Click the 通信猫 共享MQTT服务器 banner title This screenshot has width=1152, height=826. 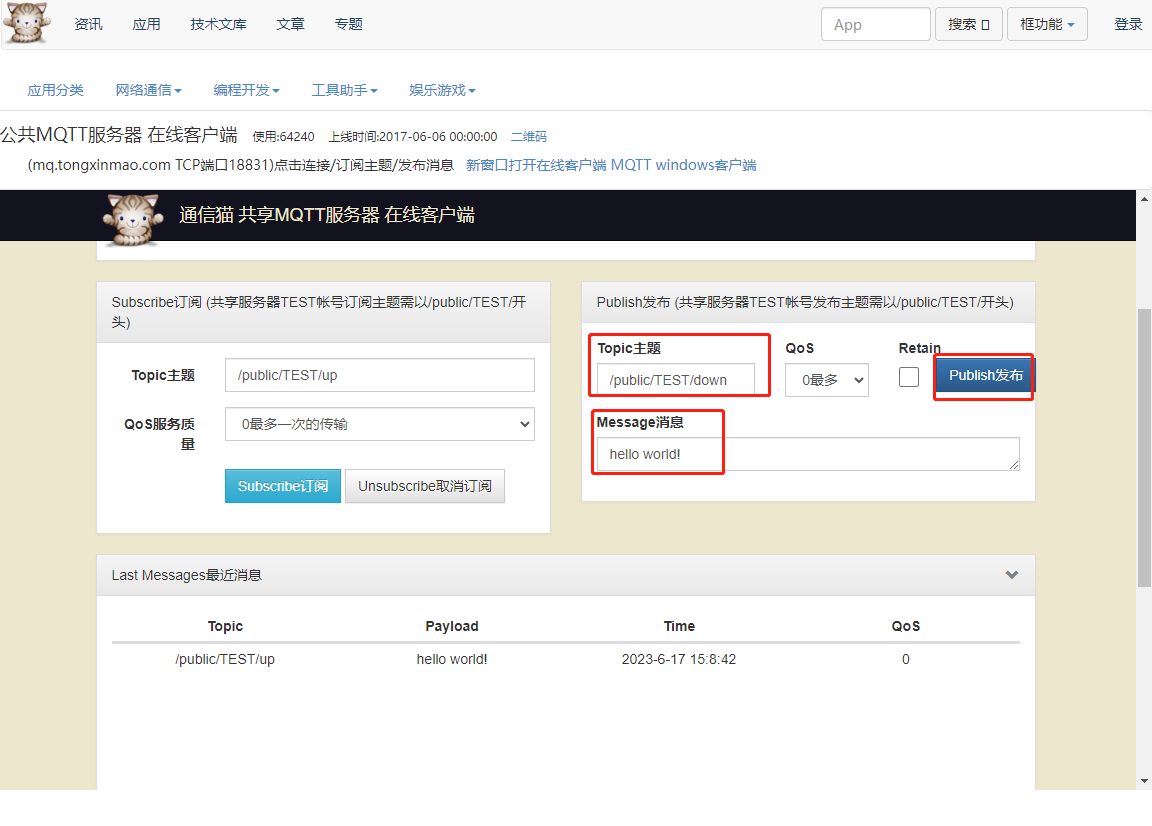click(x=327, y=215)
